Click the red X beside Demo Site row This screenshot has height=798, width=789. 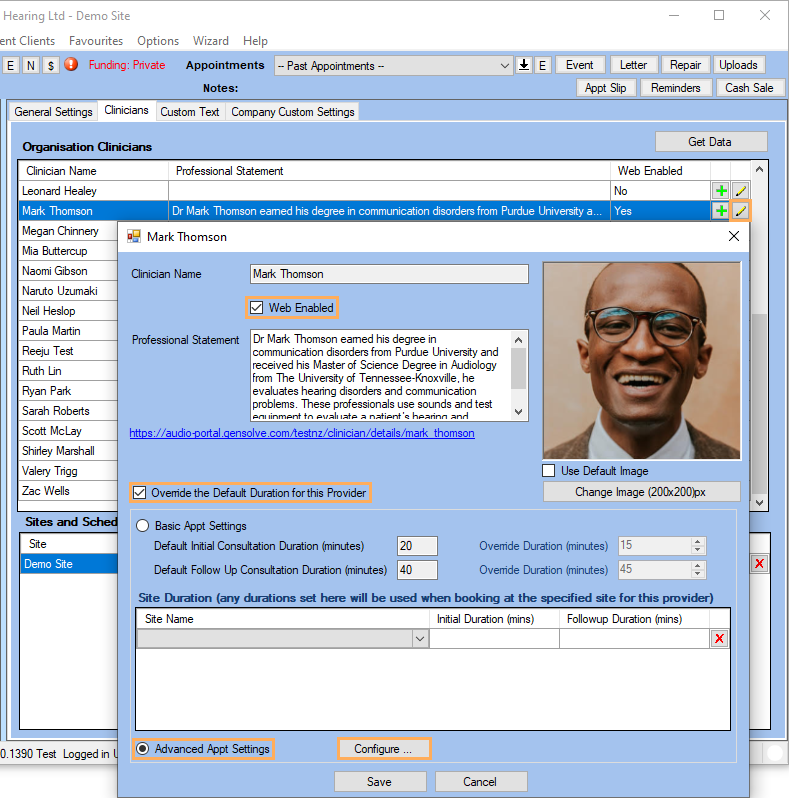click(759, 563)
